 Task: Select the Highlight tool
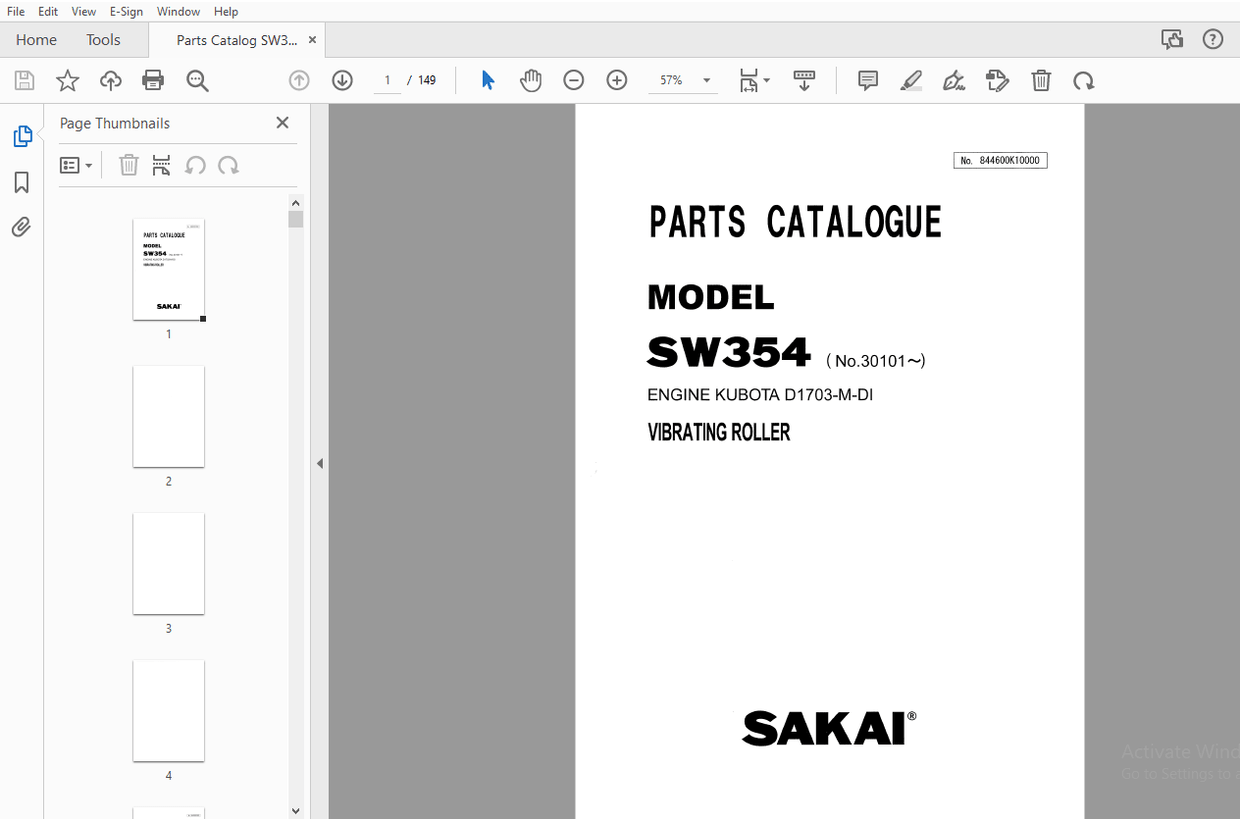click(x=911, y=80)
